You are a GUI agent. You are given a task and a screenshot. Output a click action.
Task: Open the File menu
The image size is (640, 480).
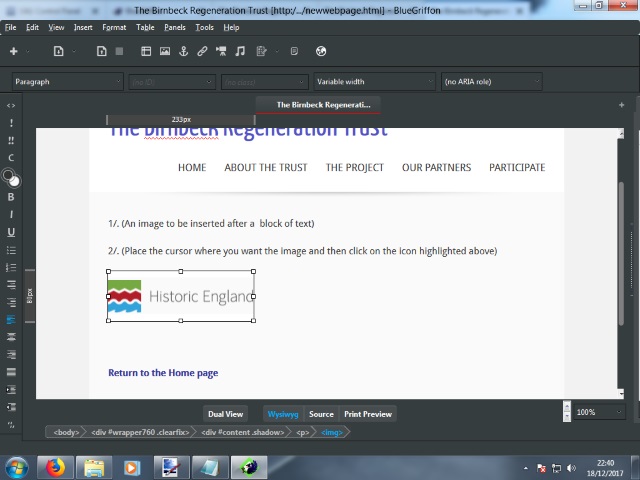coord(11,27)
